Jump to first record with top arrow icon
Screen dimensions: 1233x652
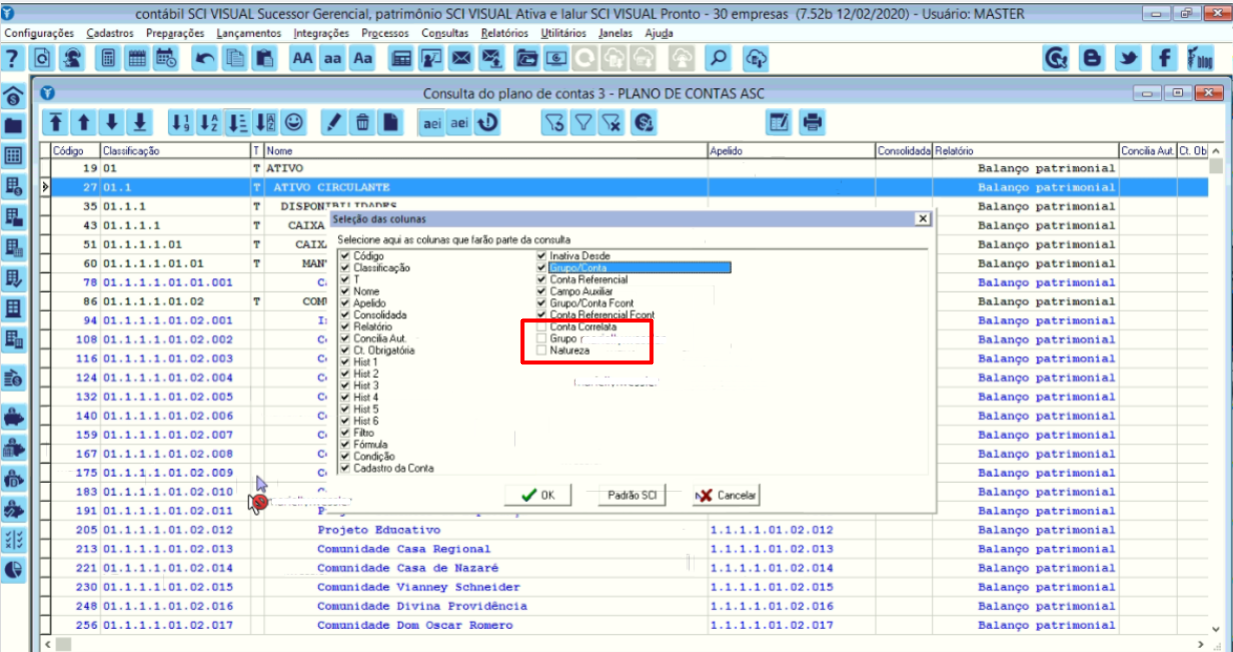click(x=56, y=122)
